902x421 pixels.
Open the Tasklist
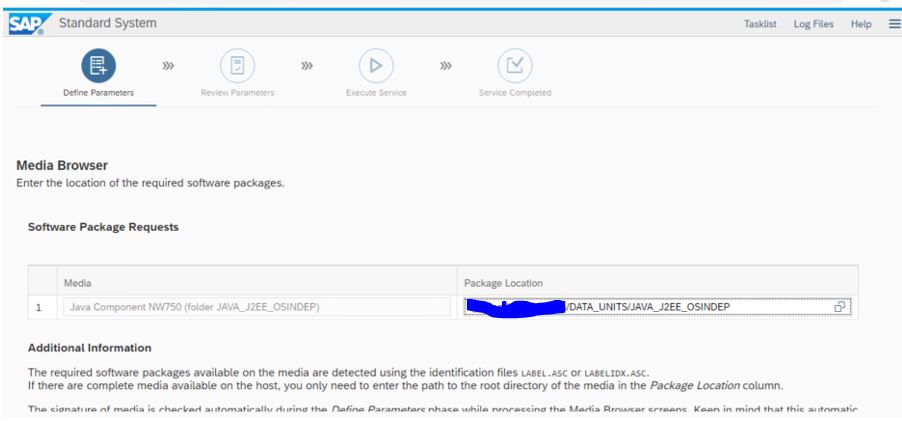click(x=760, y=24)
